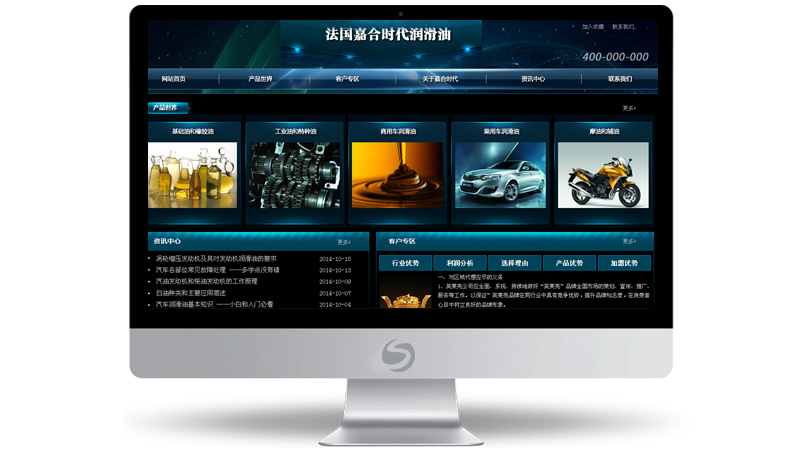Click the iMac logo on monitor chin
Screen dimensions: 800x453
398,355
